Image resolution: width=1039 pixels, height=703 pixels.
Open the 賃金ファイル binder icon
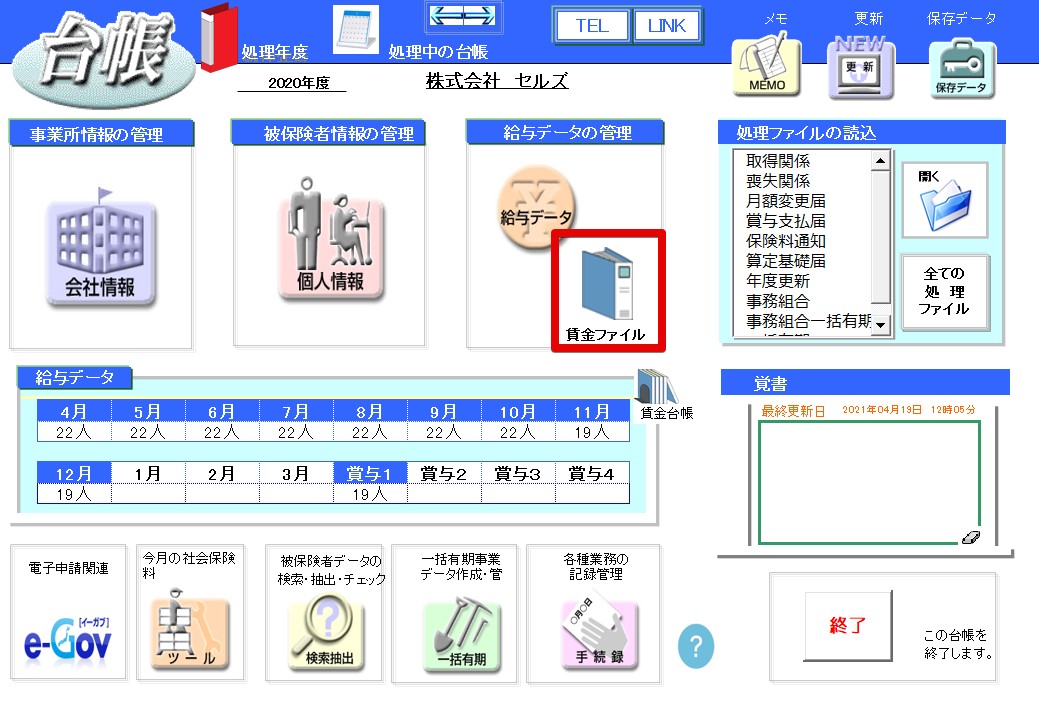(x=607, y=290)
